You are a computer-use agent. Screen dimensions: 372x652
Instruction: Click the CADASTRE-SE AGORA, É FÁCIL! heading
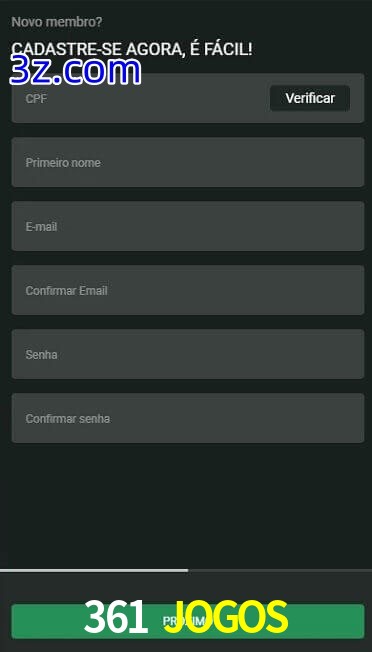click(132, 49)
